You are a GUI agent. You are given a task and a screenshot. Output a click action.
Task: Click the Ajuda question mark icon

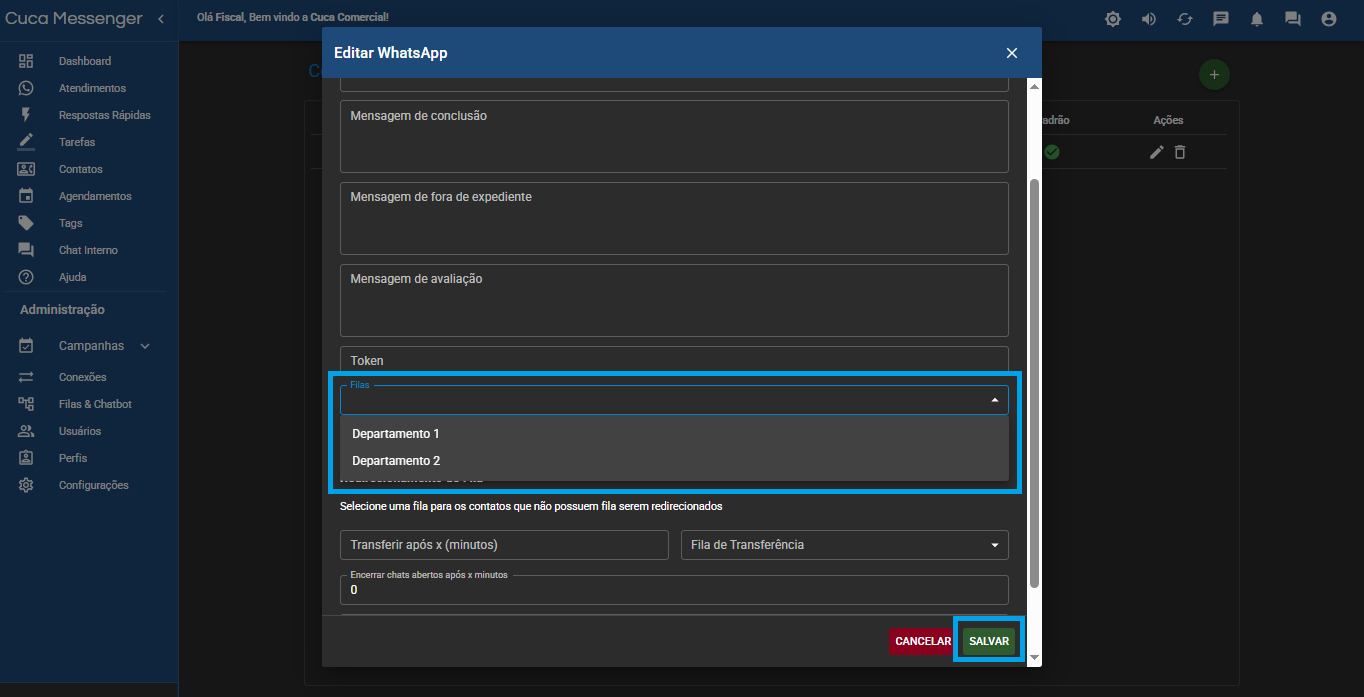click(26, 277)
